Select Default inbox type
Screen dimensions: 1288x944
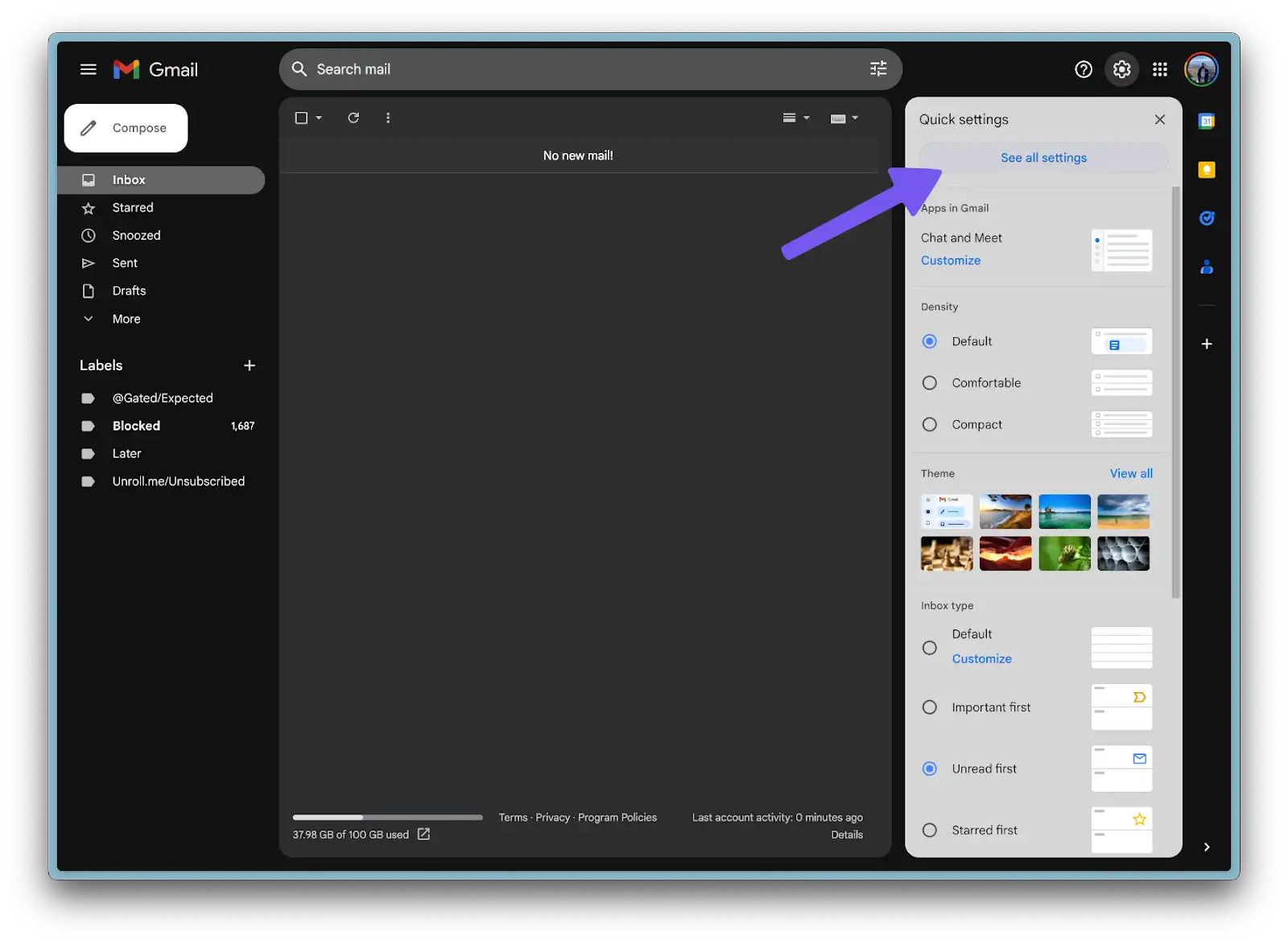click(930, 648)
